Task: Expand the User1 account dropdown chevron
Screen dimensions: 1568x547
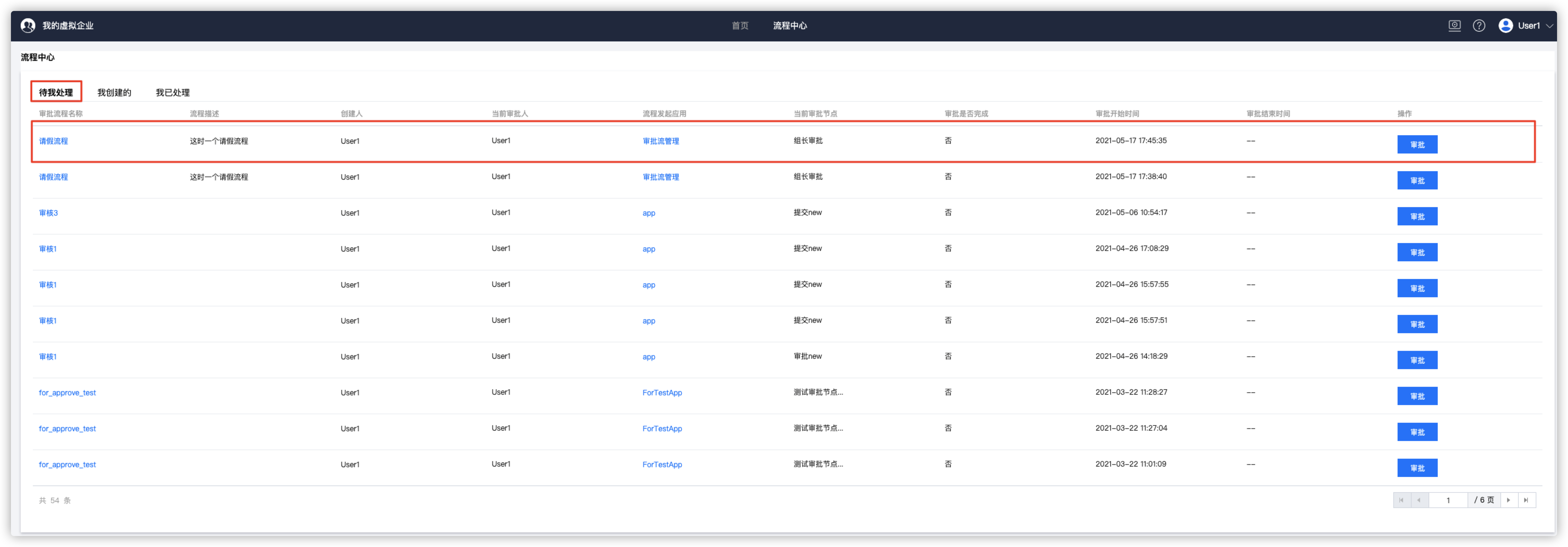Action: click(x=1550, y=26)
